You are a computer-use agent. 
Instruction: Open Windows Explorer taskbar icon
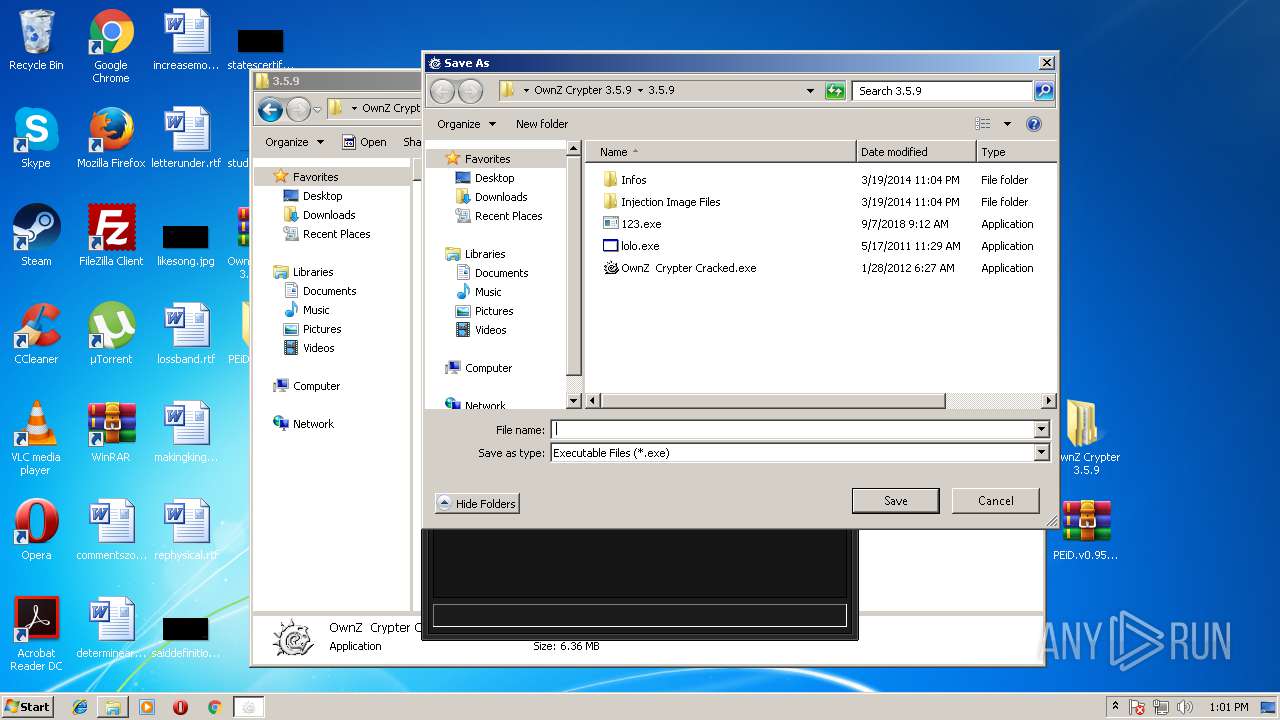pyautogui.click(x=113, y=707)
